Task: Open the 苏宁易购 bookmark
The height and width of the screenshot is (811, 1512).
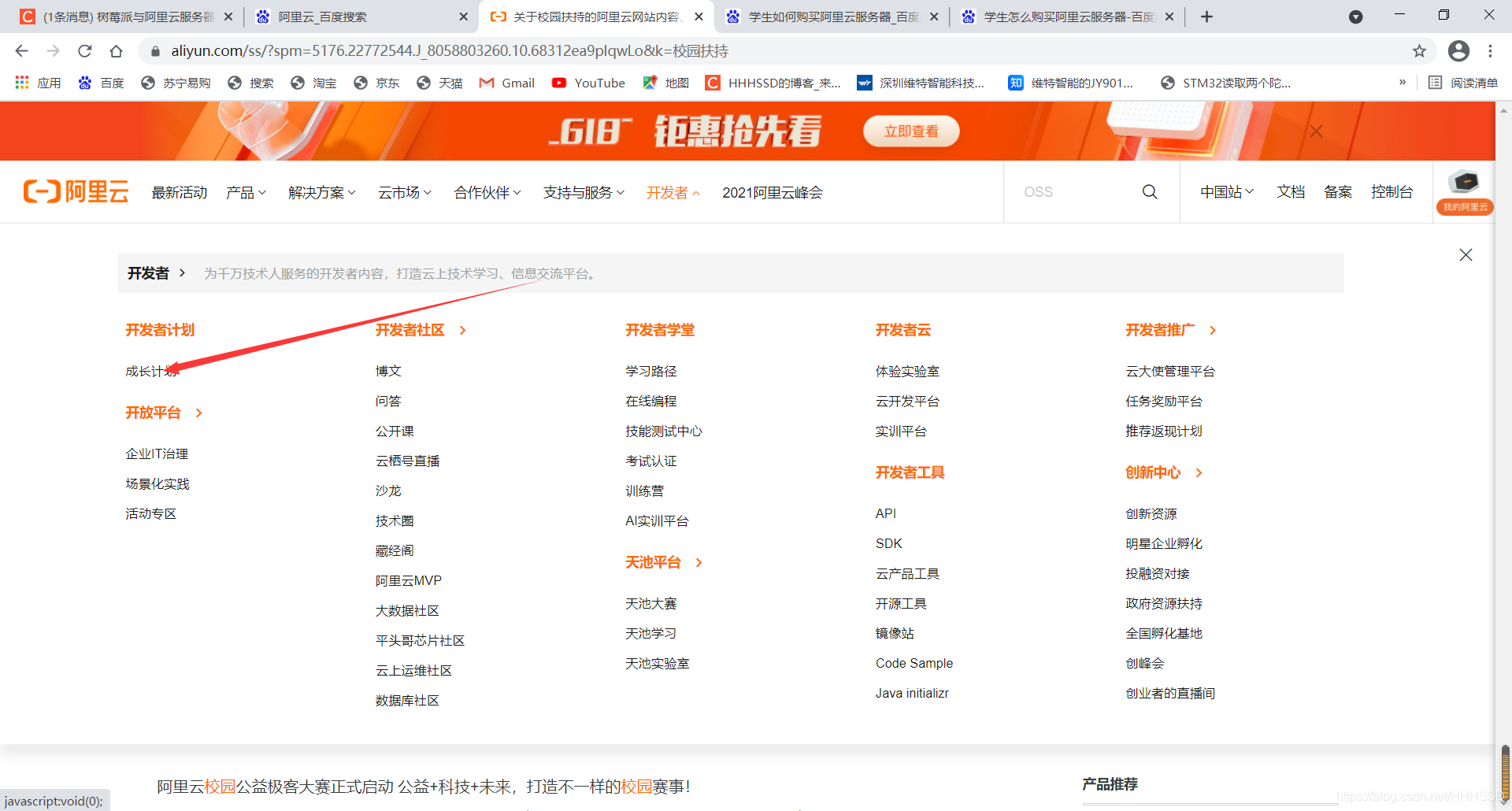Action: tap(176, 83)
